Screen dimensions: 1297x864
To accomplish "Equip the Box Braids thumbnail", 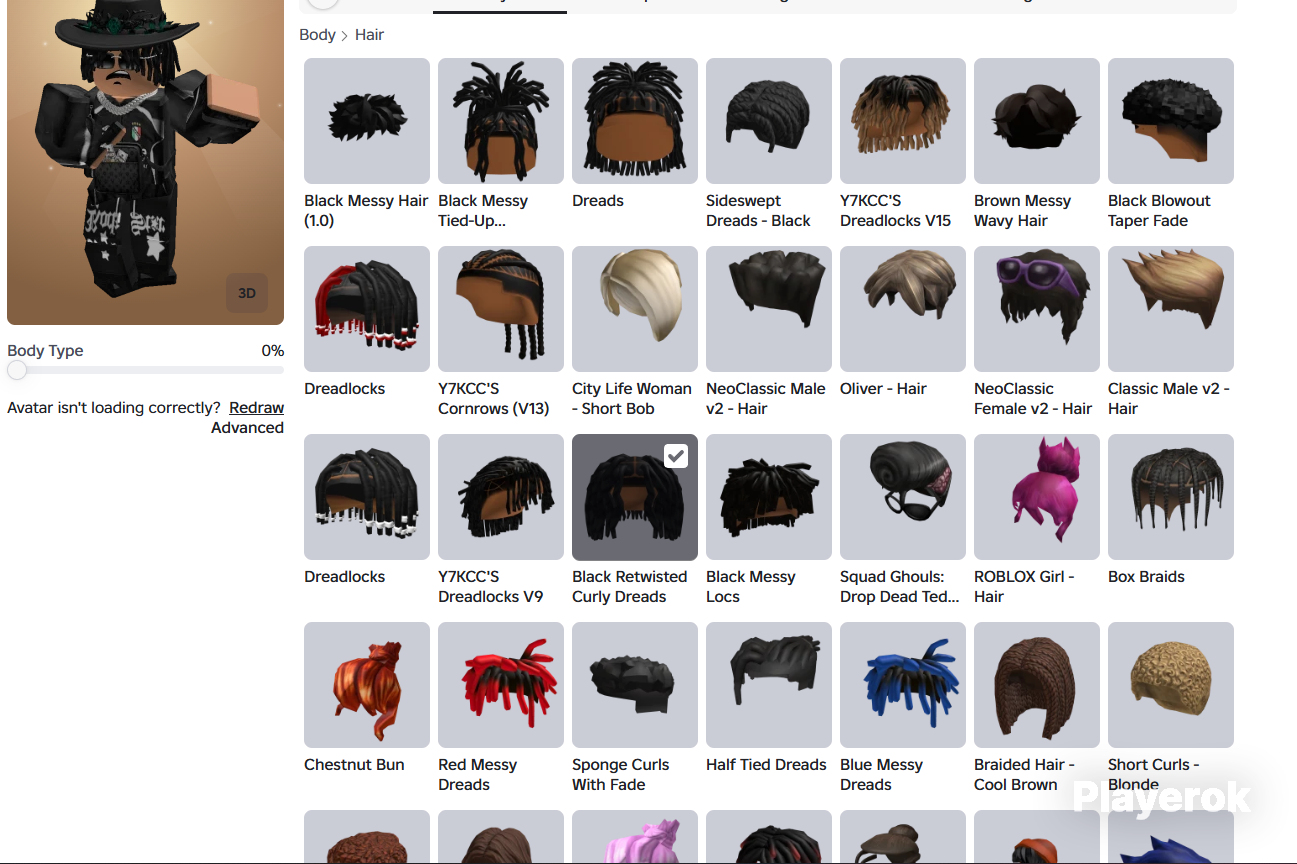I will [1171, 497].
